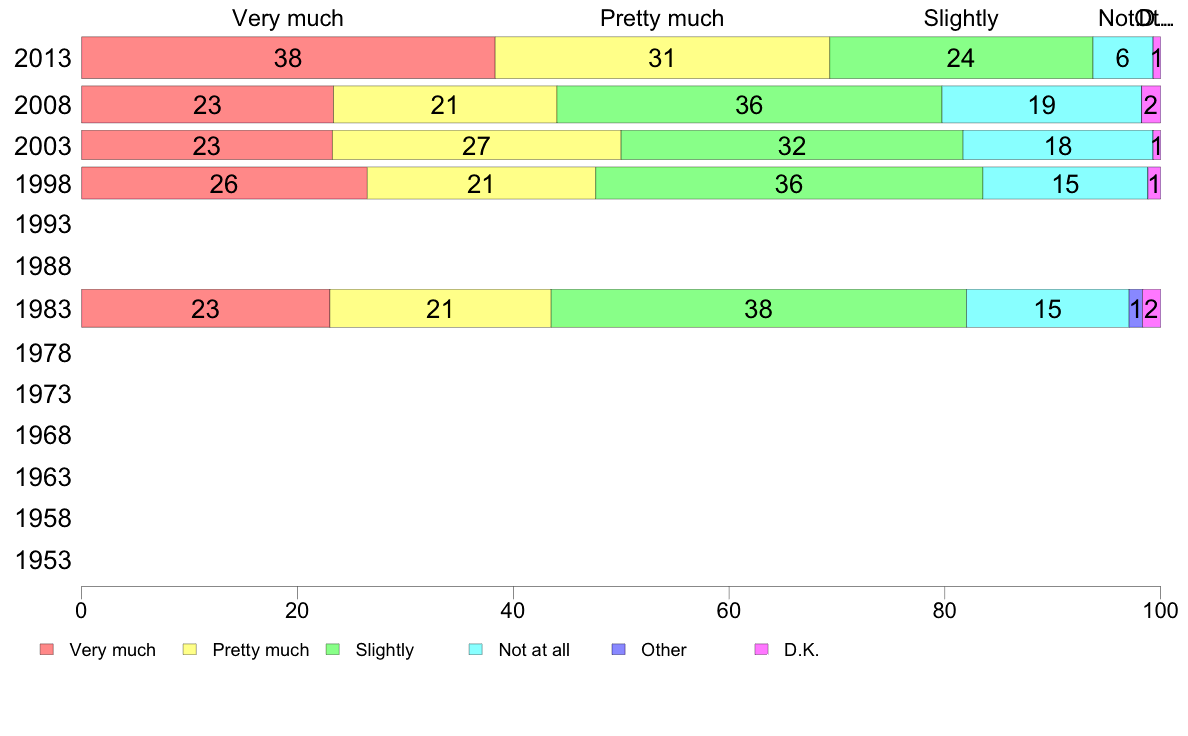
Task: Select the 2013 Very much bar segment showing 38
Action: tap(288, 58)
